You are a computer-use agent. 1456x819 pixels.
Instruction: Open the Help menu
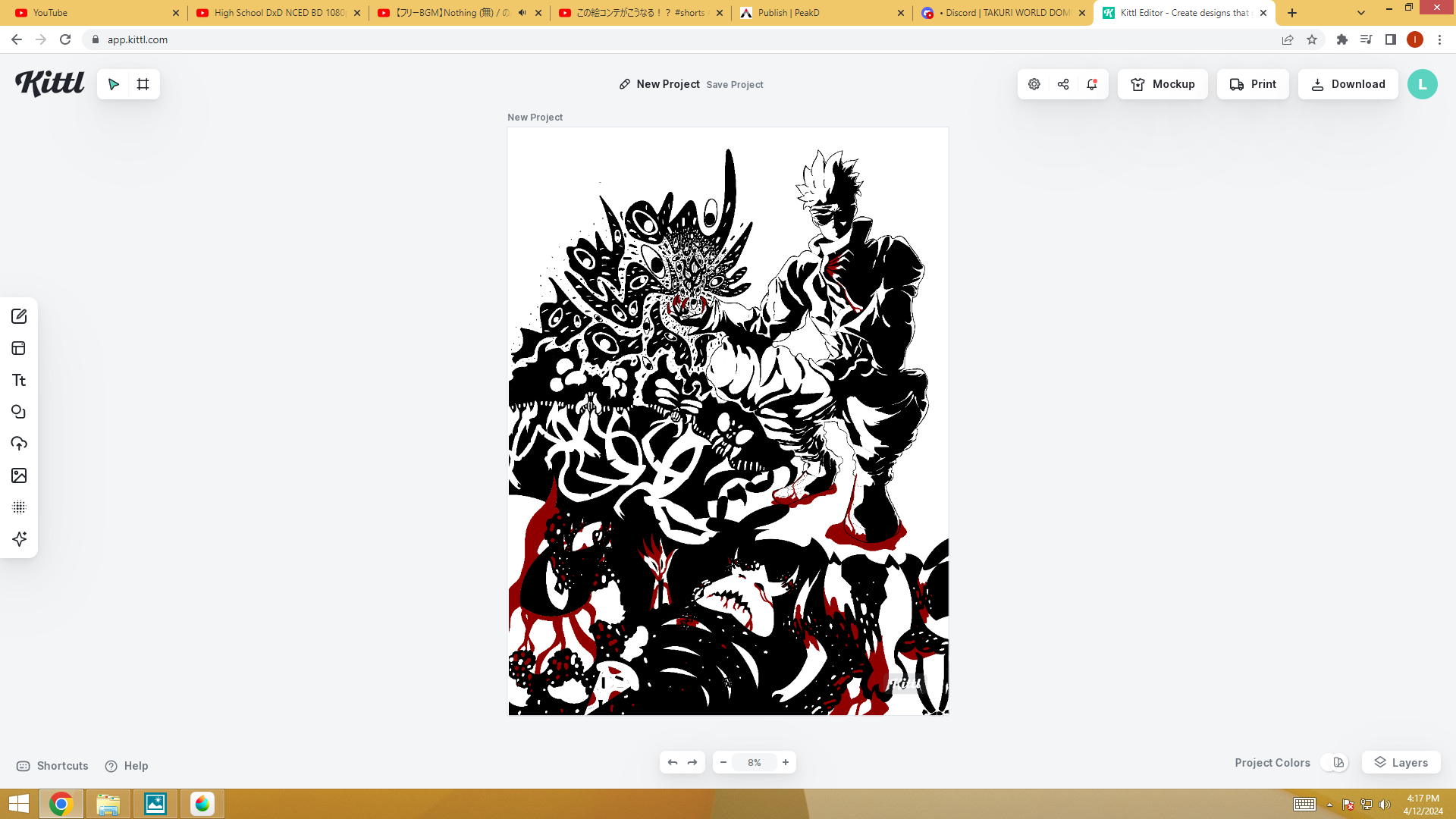click(127, 766)
